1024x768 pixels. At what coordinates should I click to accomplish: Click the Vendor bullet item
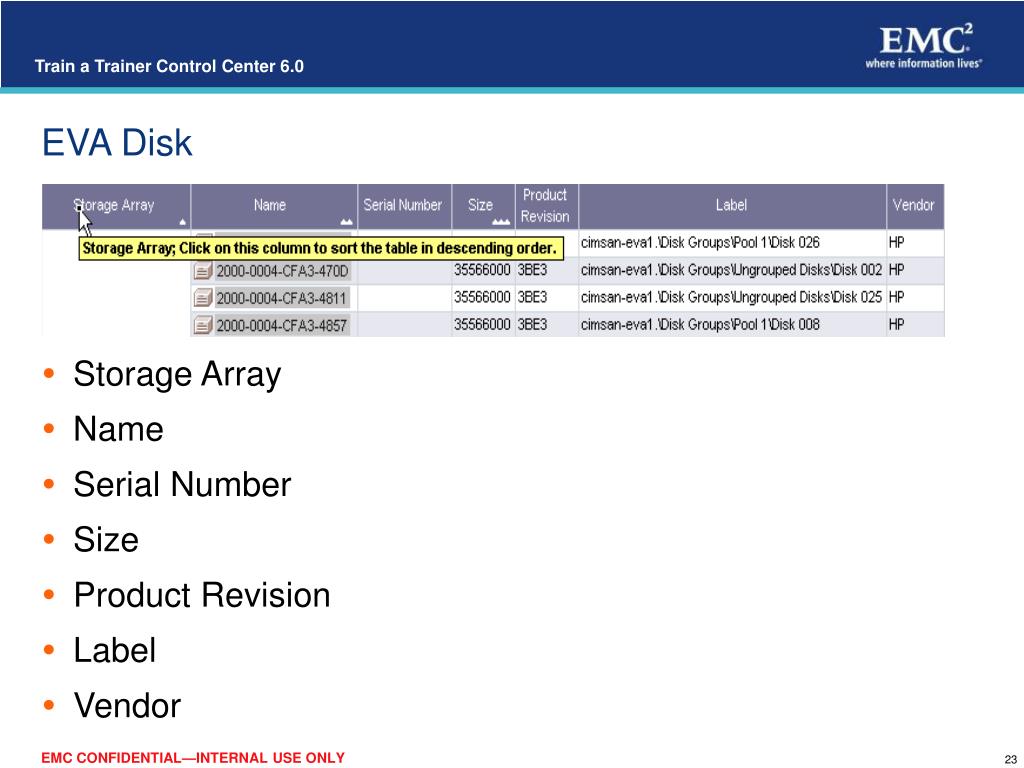tap(127, 706)
